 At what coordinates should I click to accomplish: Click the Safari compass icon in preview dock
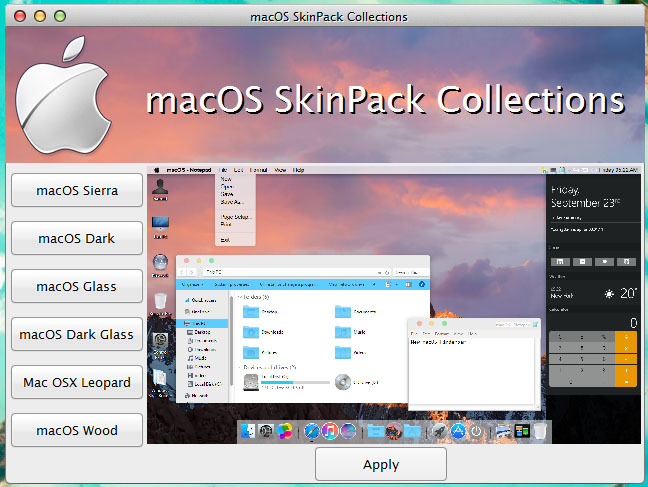tap(312, 431)
